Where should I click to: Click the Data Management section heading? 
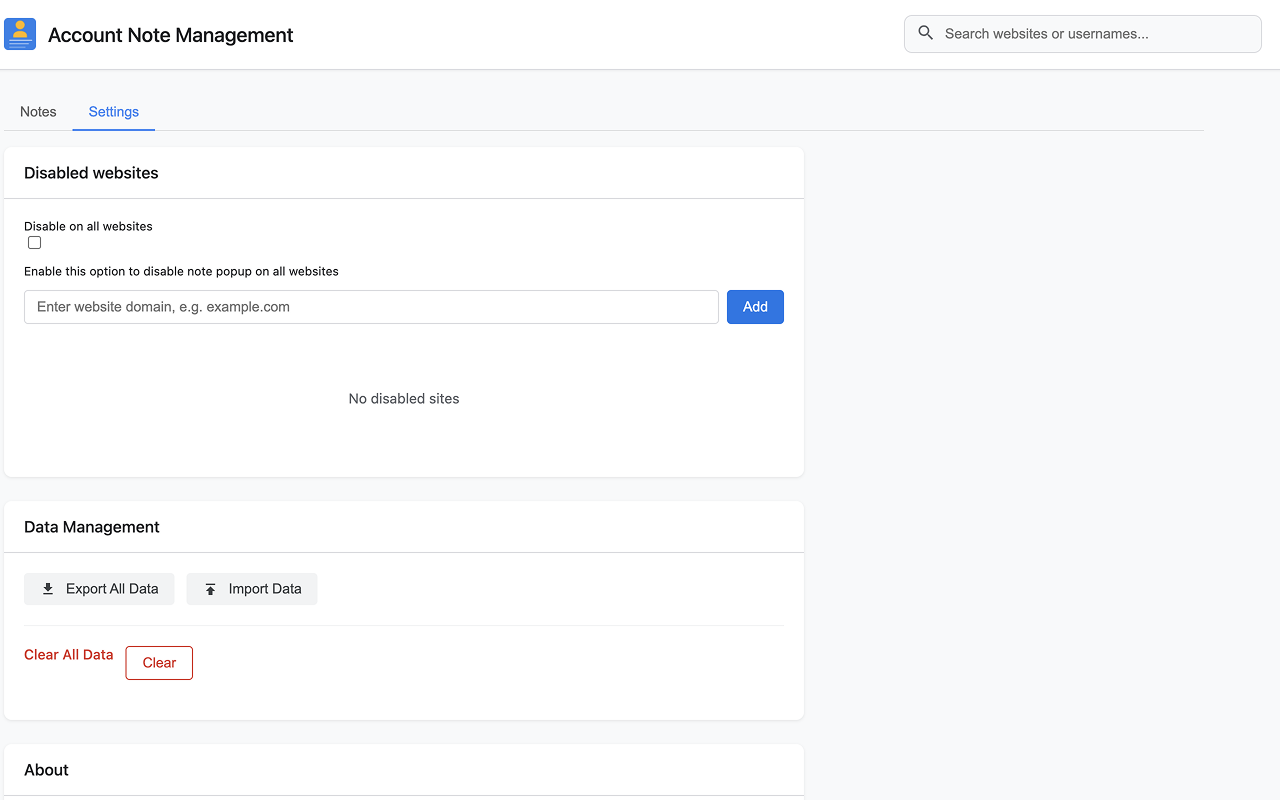coord(92,527)
